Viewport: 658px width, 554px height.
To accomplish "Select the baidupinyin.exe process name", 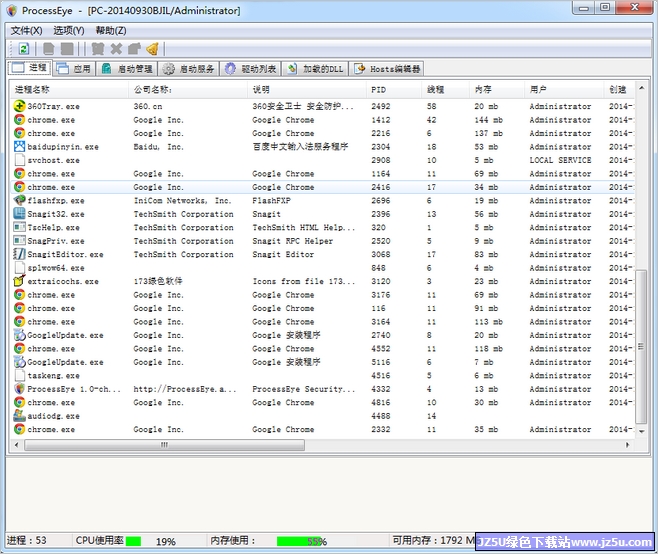I will 63,147.
